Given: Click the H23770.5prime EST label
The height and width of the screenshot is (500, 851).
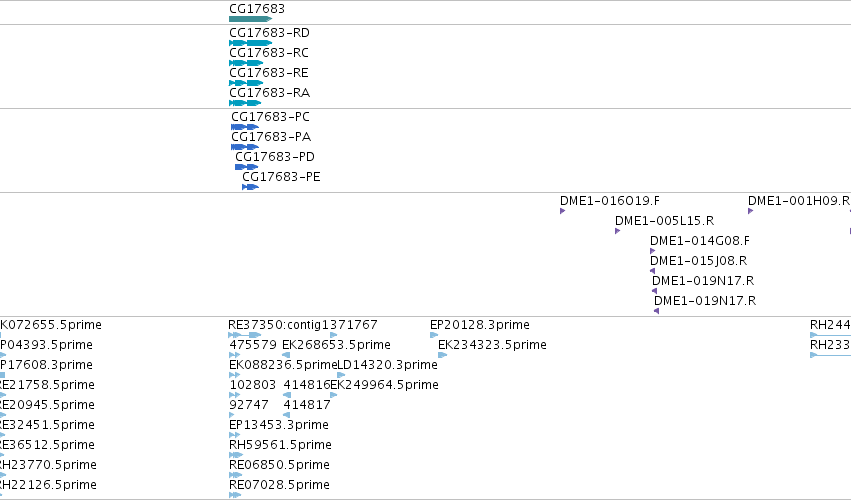Looking at the screenshot, I should click(48, 465).
